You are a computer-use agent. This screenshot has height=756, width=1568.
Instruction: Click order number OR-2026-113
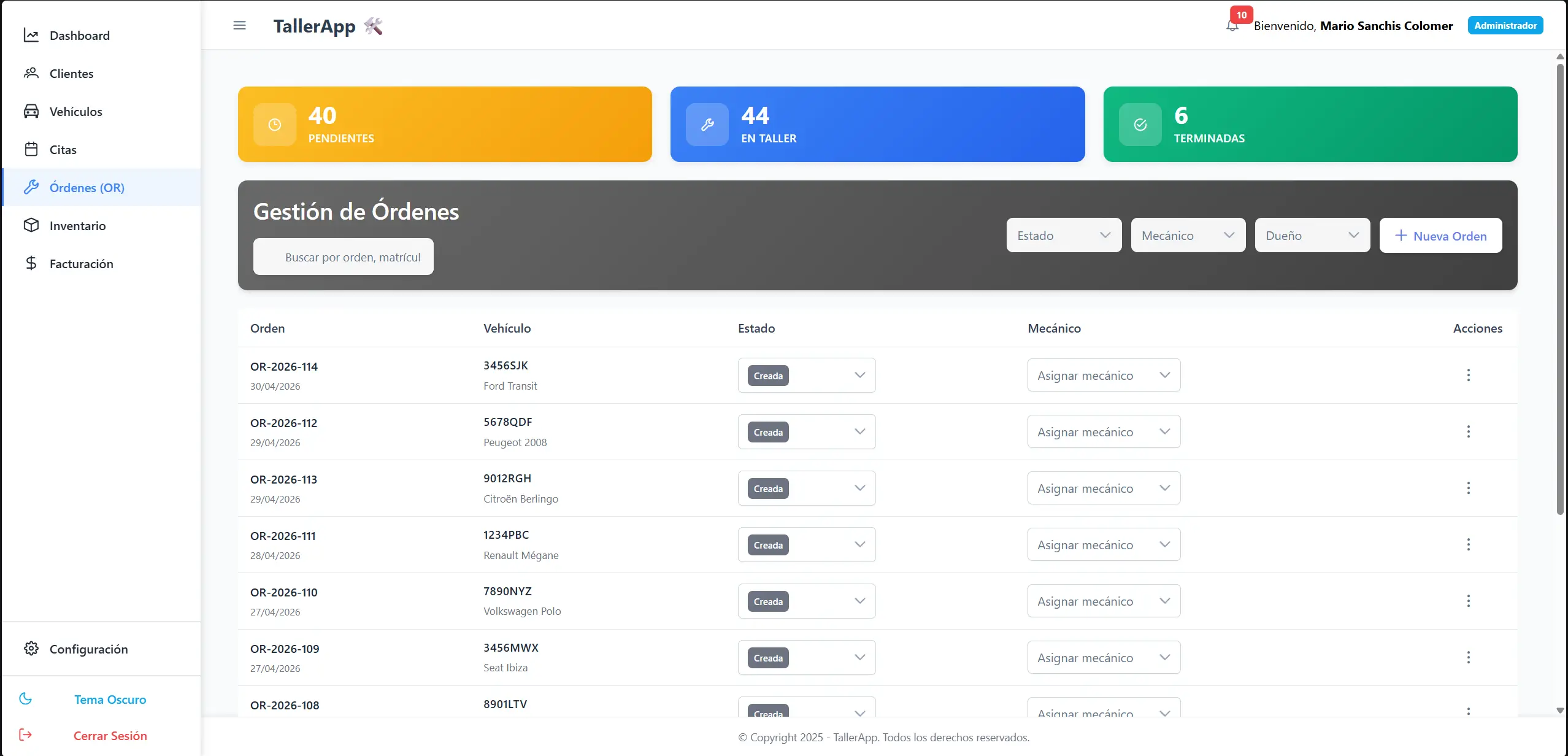coord(283,479)
